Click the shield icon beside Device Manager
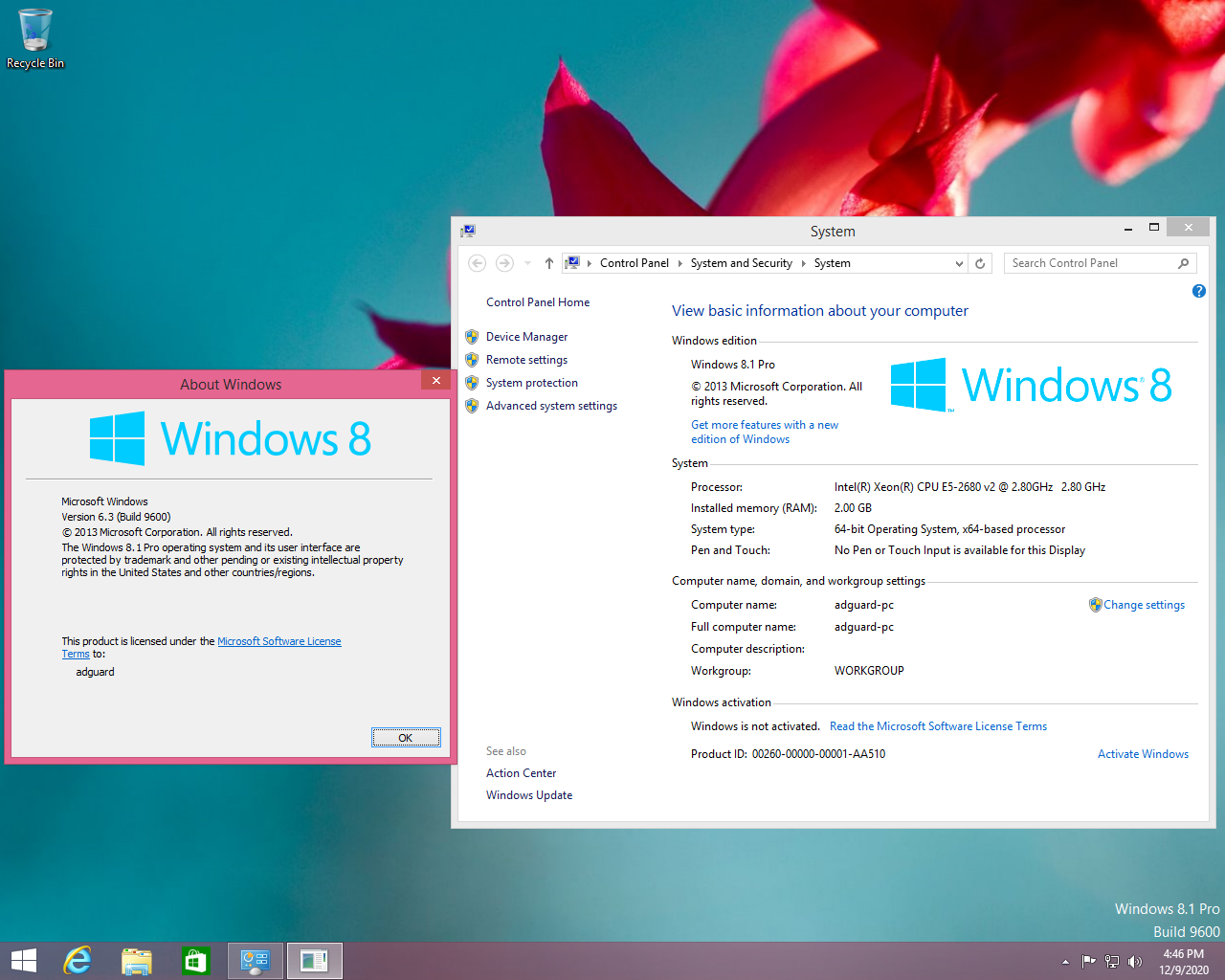This screenshot has height=980, width=1225. pyautogui.click(x=472, y=337)
